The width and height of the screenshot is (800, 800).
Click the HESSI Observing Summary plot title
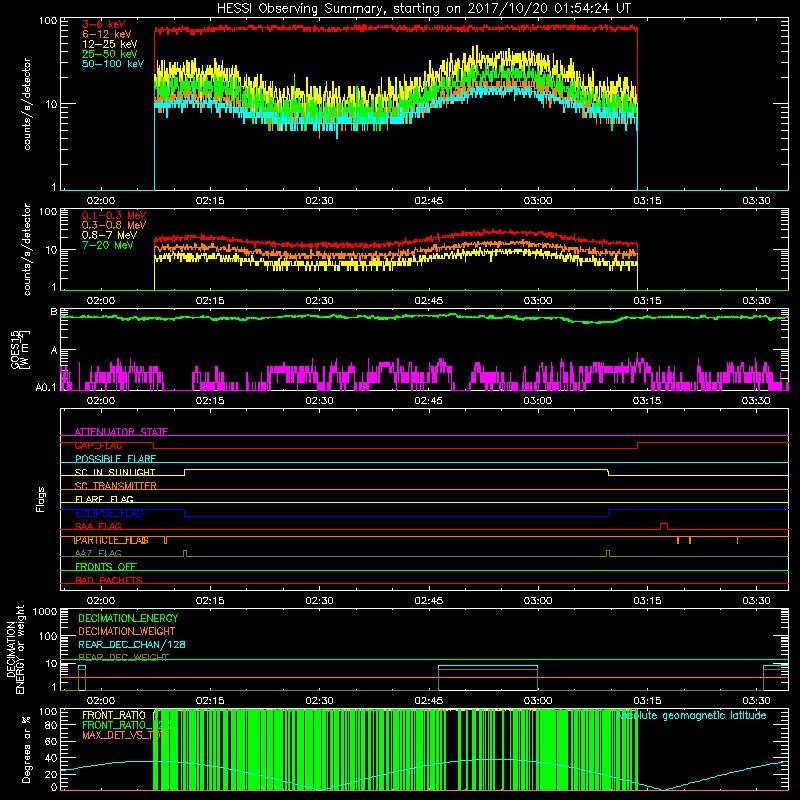424,9
